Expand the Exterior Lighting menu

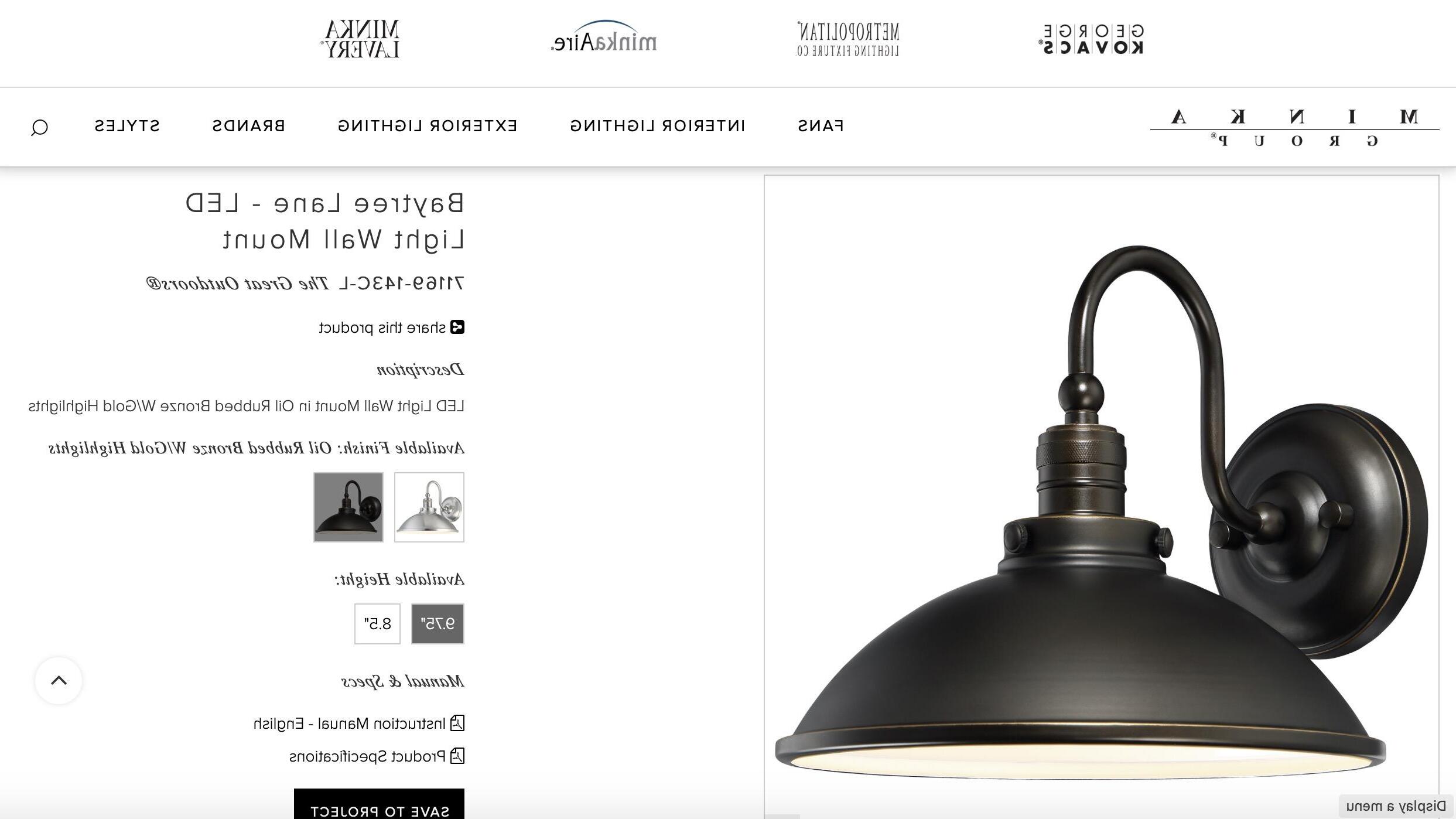pos(428,126)
